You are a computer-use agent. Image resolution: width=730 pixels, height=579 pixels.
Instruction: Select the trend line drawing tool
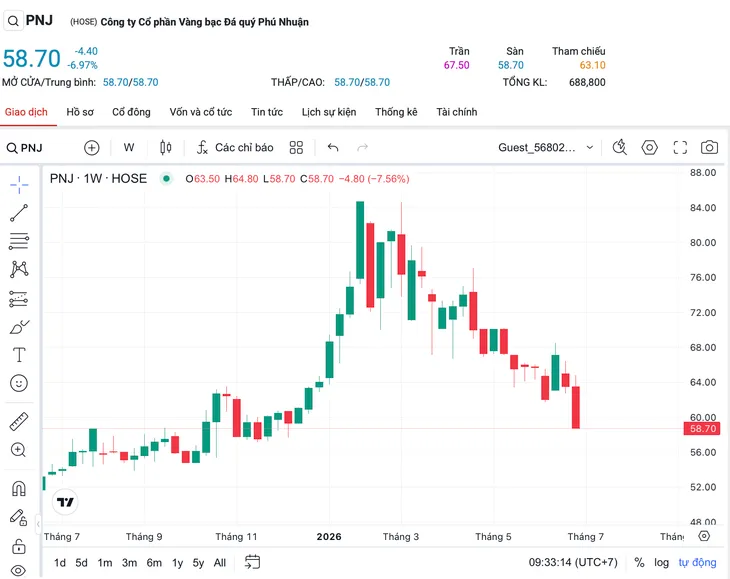[x=19, y=213]
